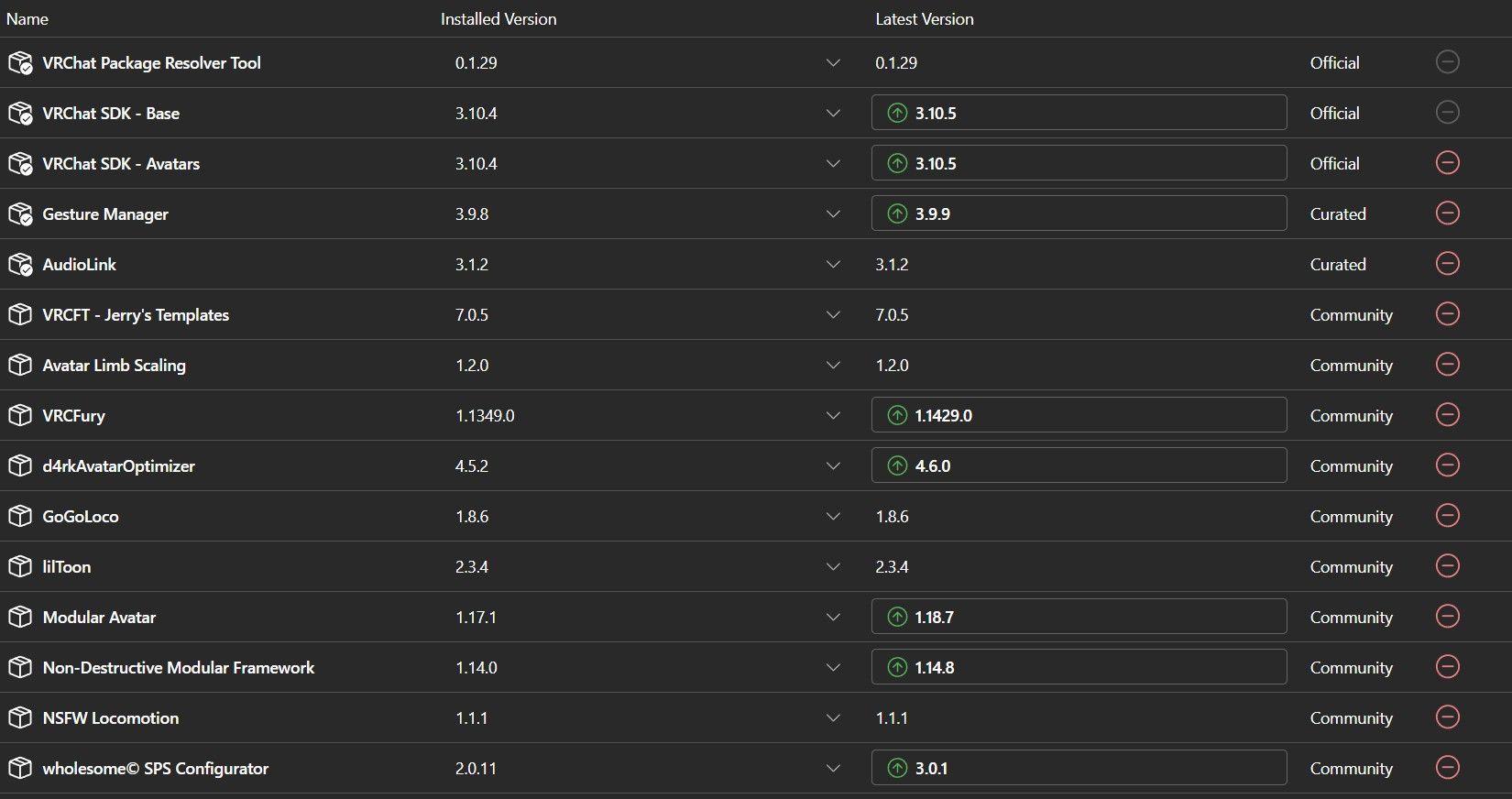
Task: Remove the VRChat SDK - Avatars package
Action: tap(1447, 163)
